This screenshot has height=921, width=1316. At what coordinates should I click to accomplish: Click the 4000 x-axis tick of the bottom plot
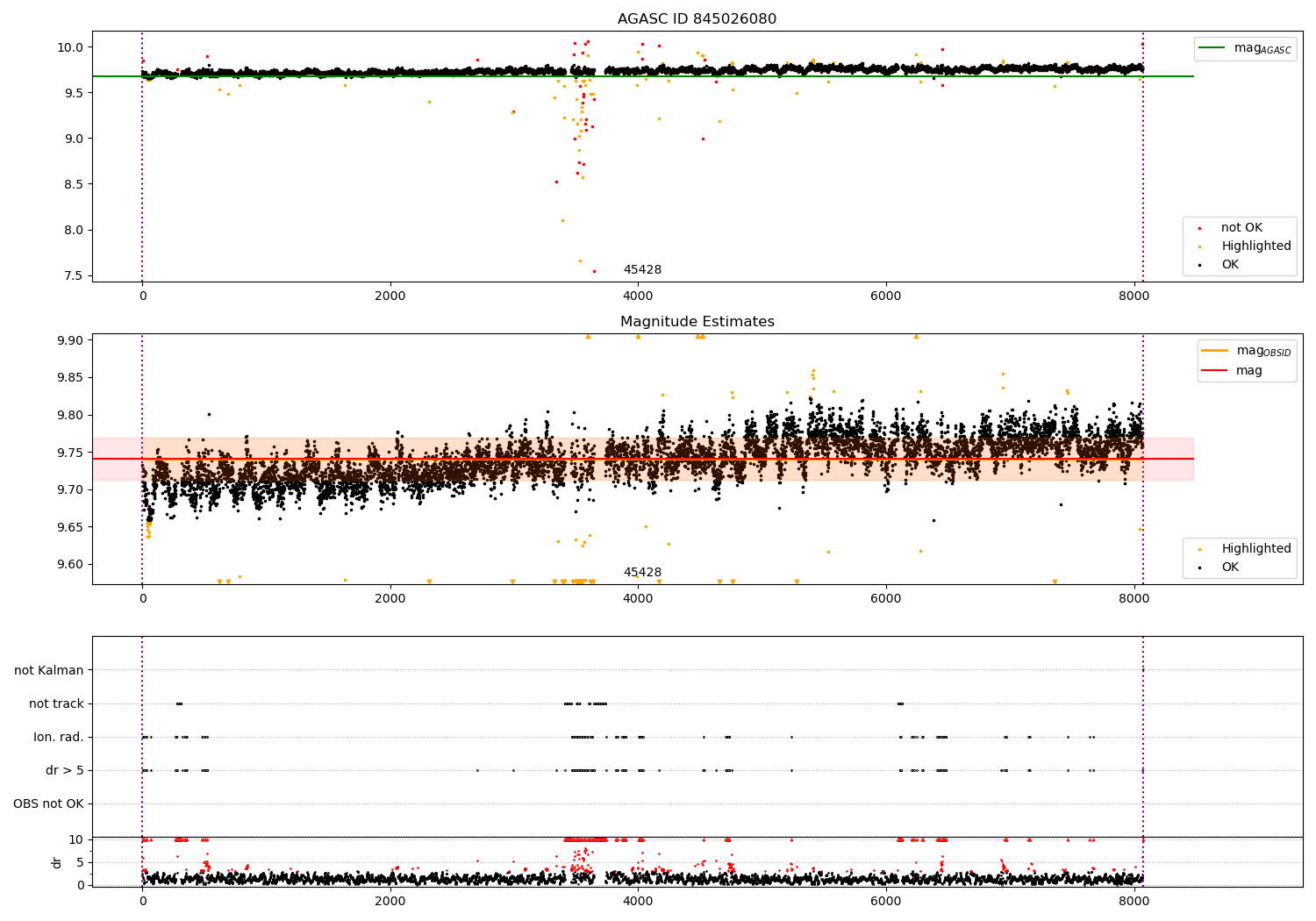click(638, 901)
